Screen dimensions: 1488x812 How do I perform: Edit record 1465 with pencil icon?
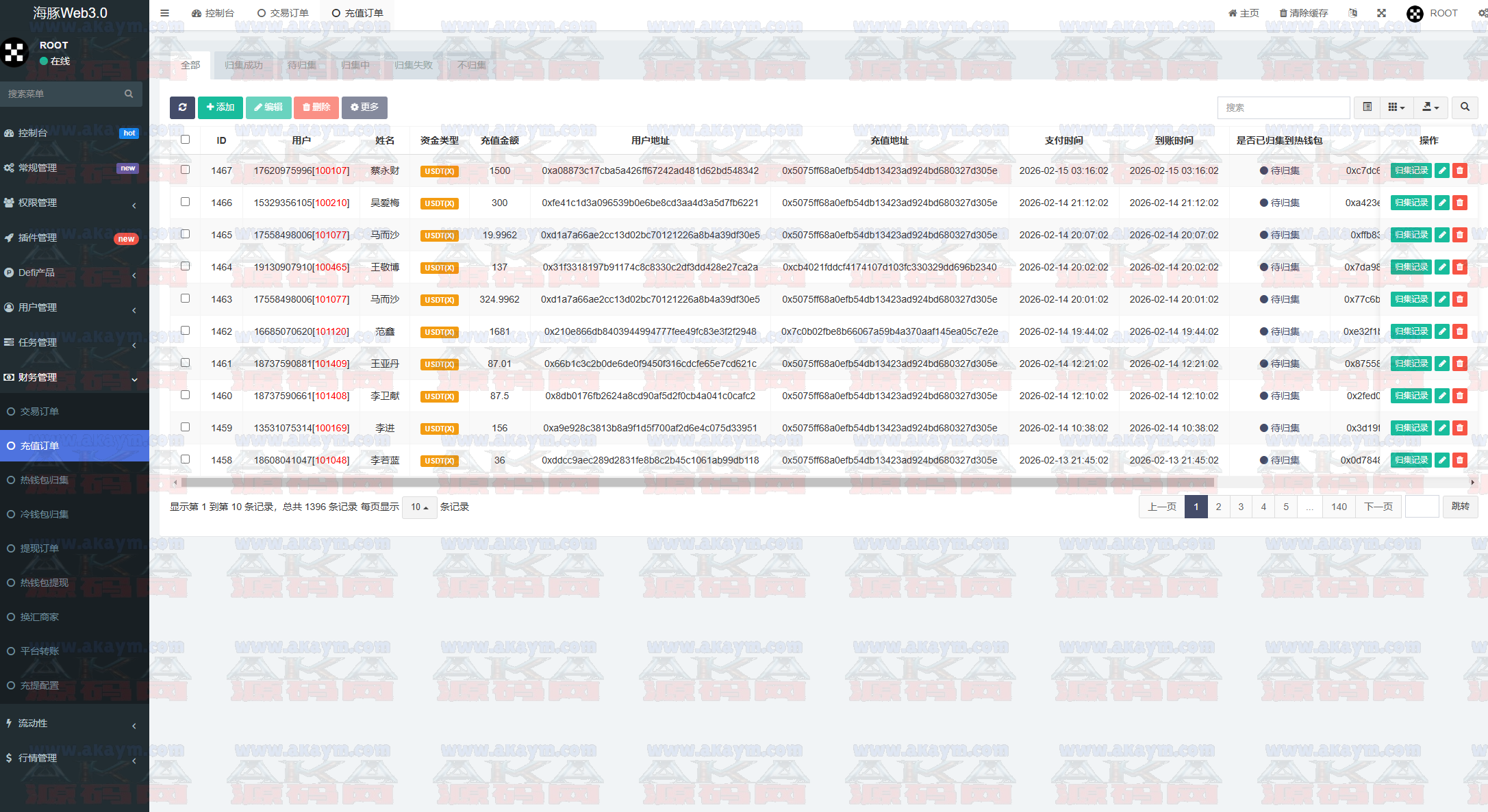(x=1442, y=235)
